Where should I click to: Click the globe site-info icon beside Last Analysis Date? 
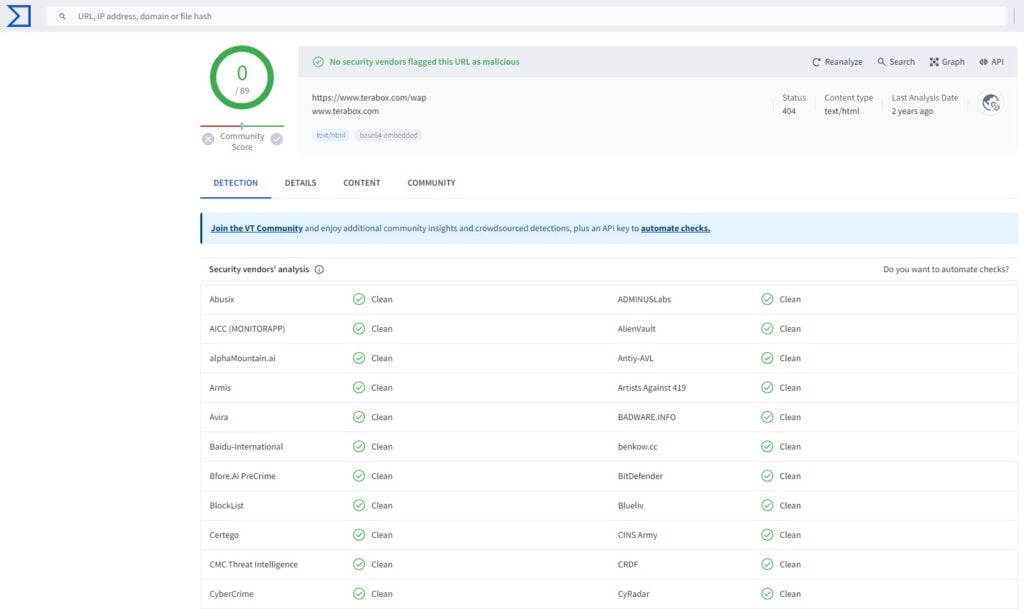click(x=991, y=103)
